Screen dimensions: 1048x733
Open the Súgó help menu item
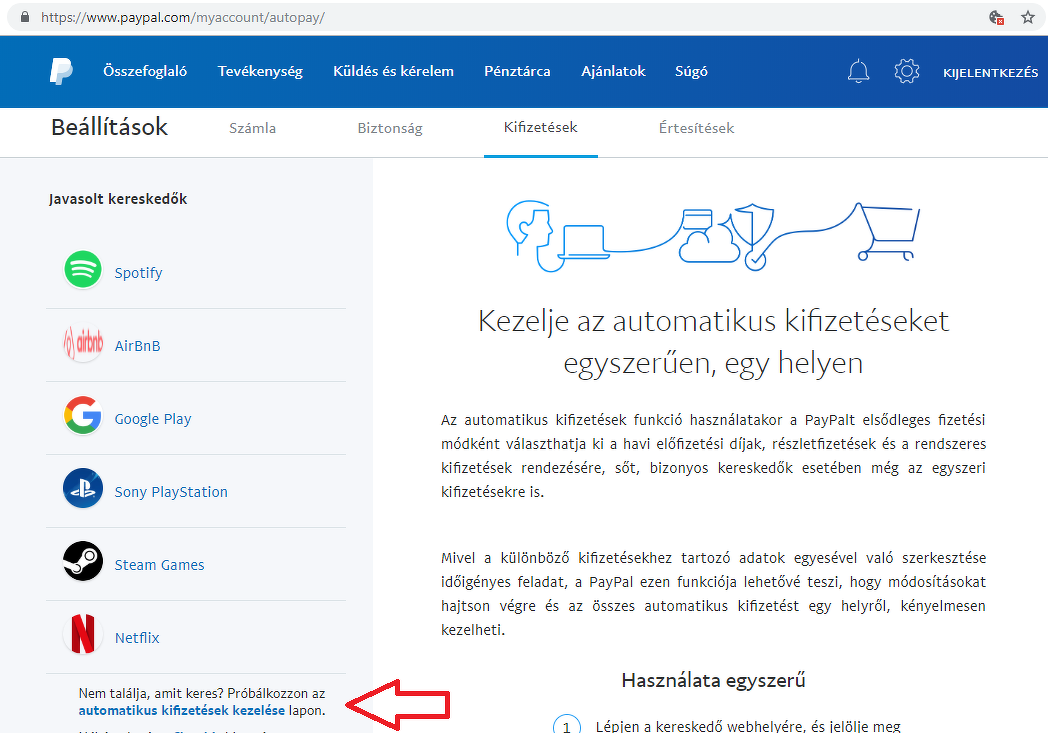[691, 71]
